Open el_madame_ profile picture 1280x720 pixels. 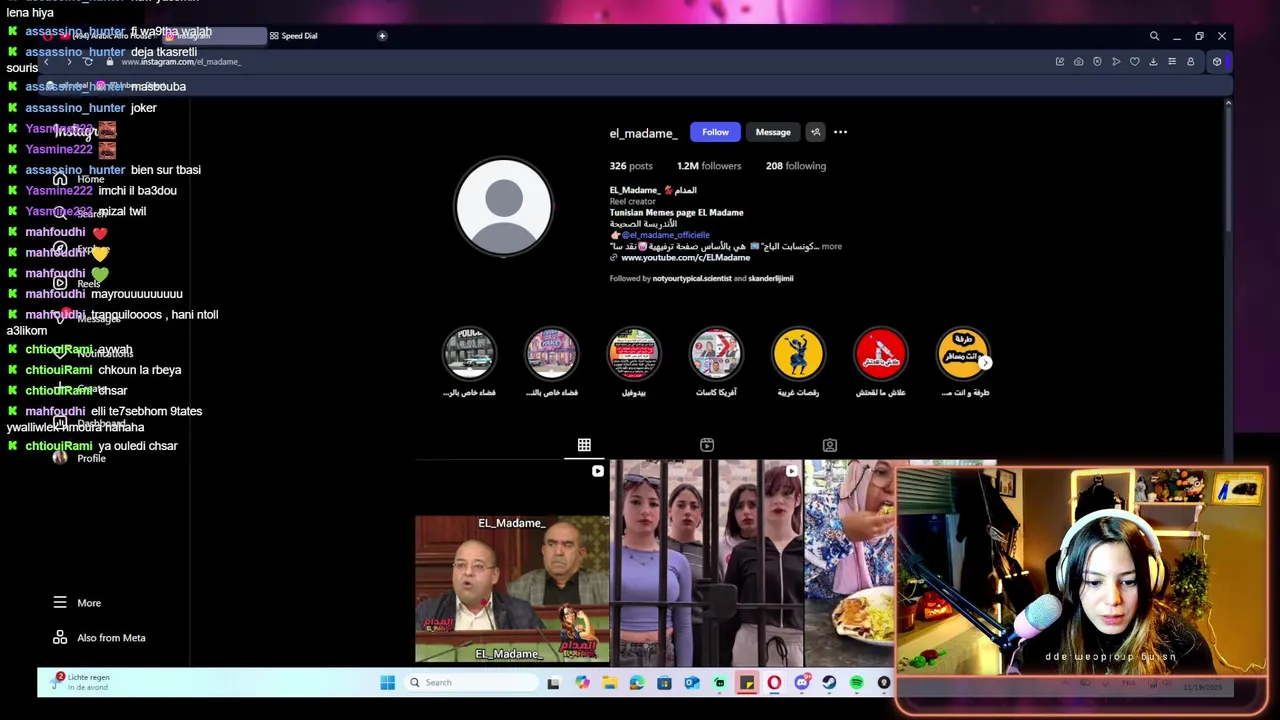(503, 206)
